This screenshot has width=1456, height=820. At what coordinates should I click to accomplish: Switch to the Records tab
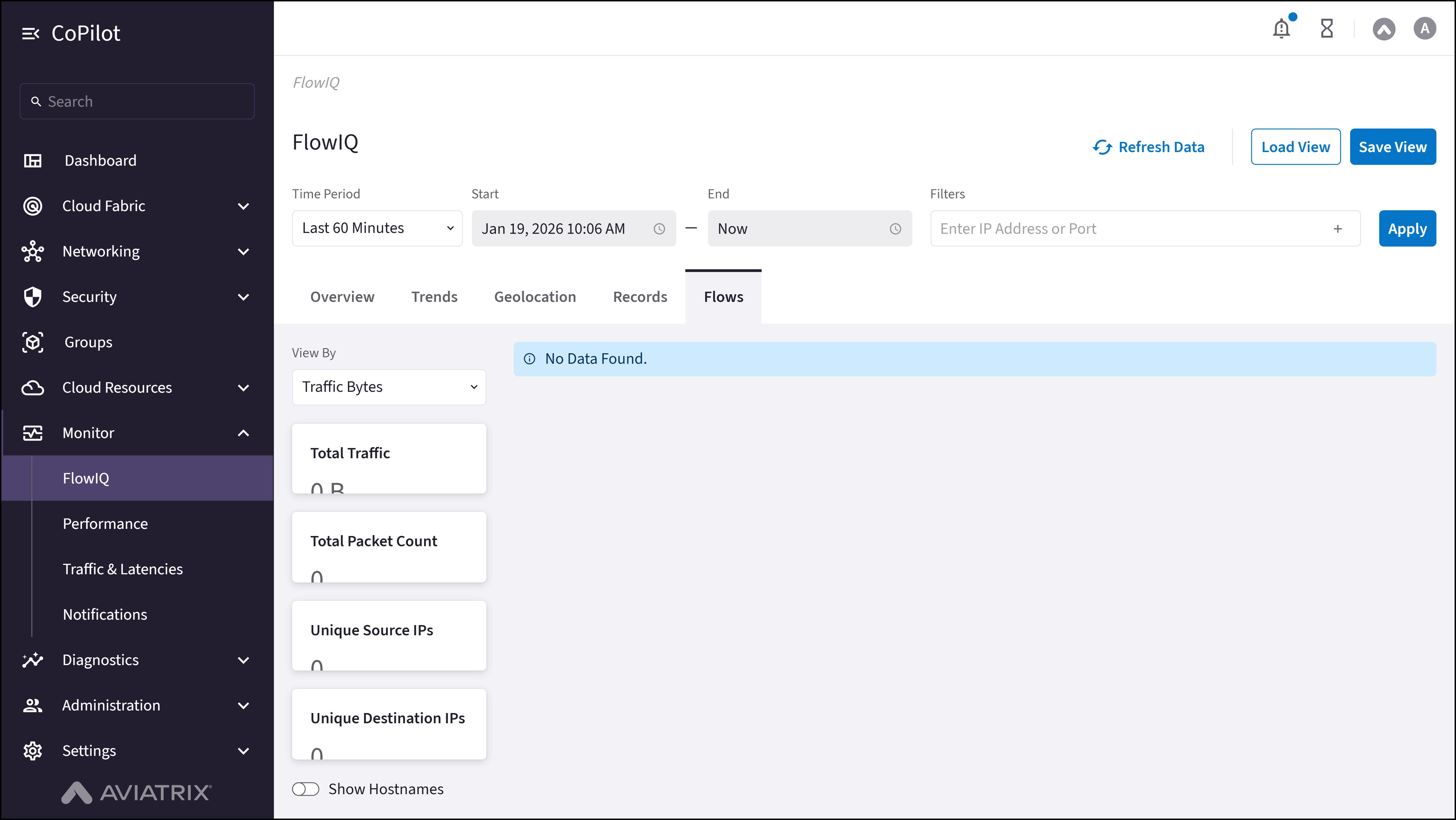640,297
